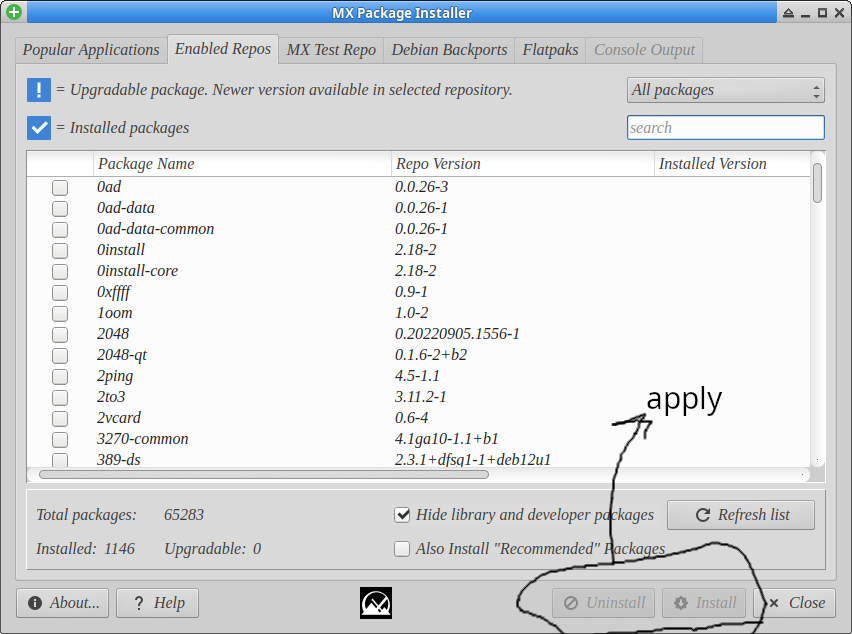Tick the checkbox for 0ad-data
Screen dimensions: 852x634
point(60,209)
